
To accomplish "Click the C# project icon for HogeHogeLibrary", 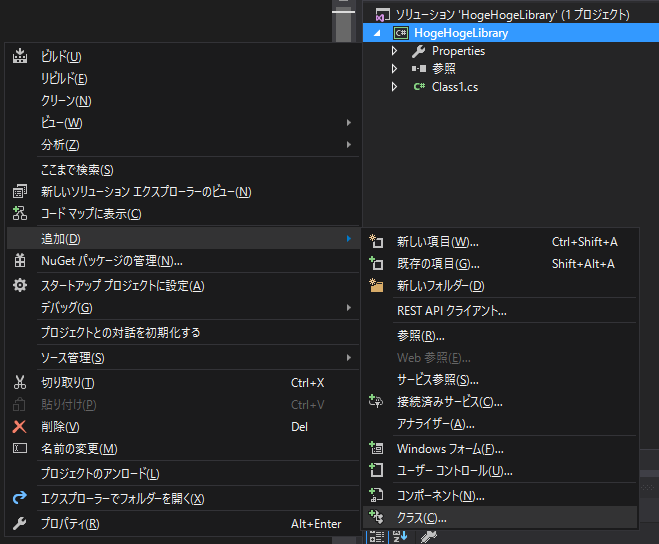I will 401,33.
